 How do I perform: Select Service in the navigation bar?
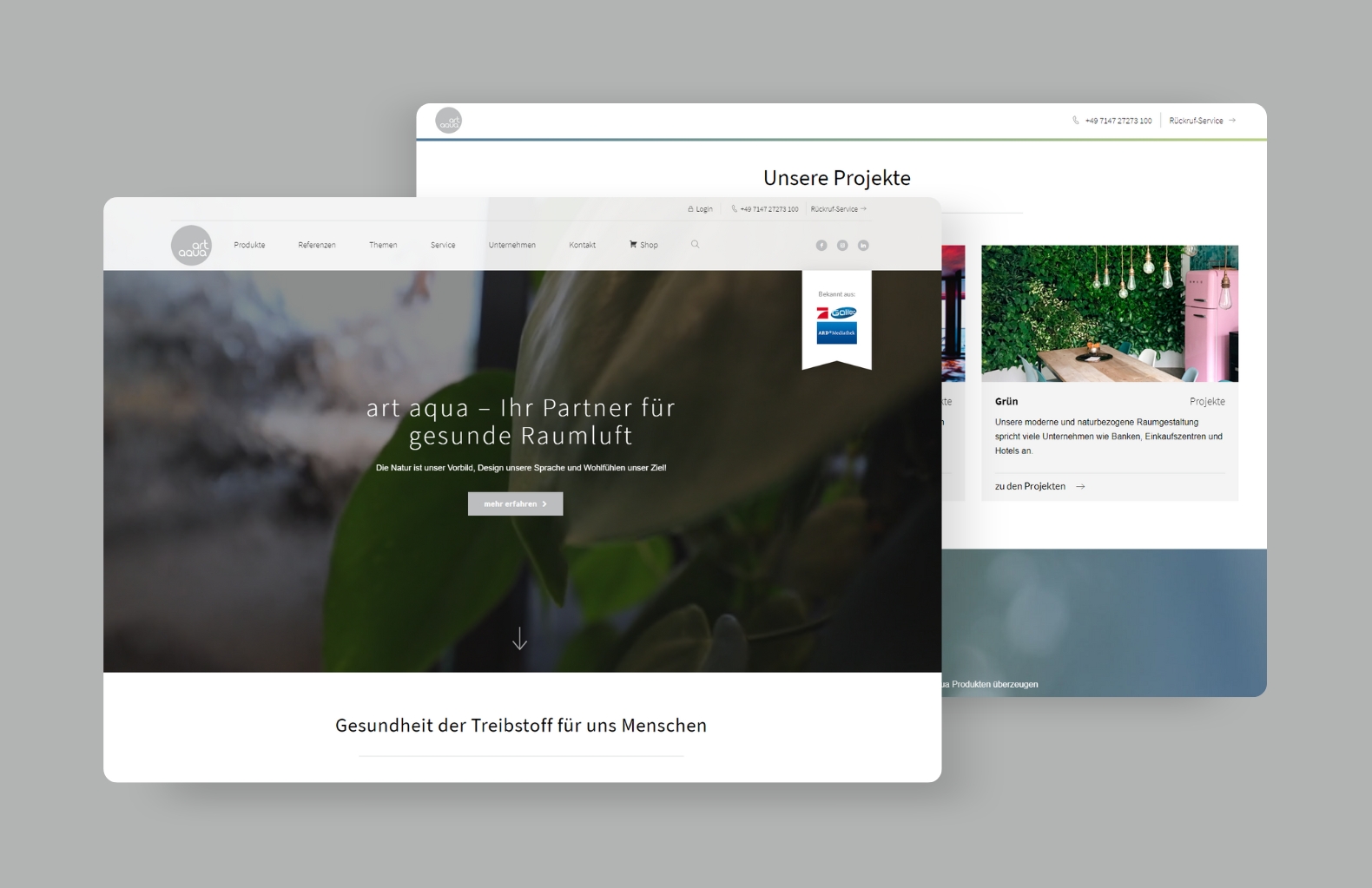click(x=443, y=246)
